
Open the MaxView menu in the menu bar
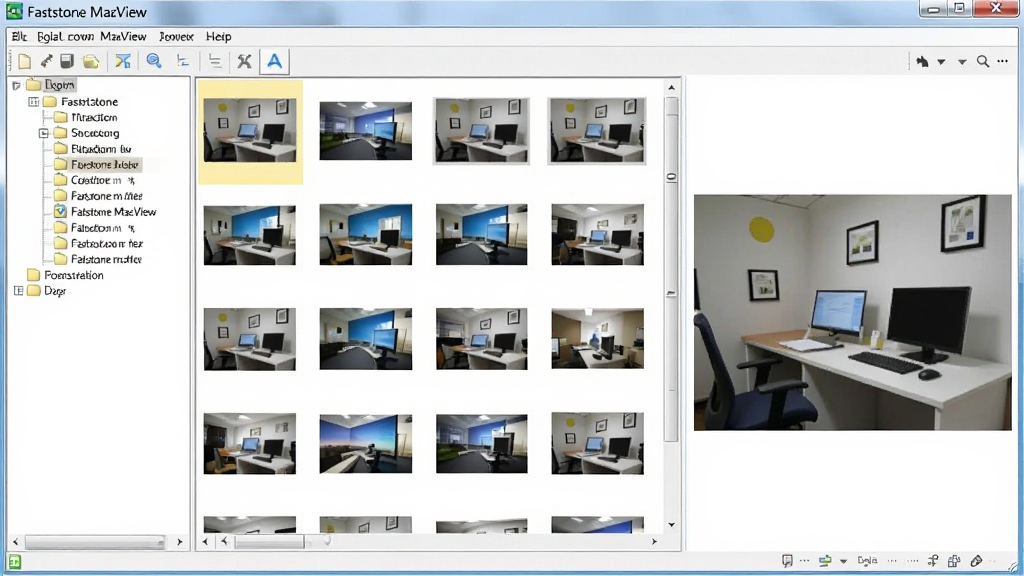(123, 37)
